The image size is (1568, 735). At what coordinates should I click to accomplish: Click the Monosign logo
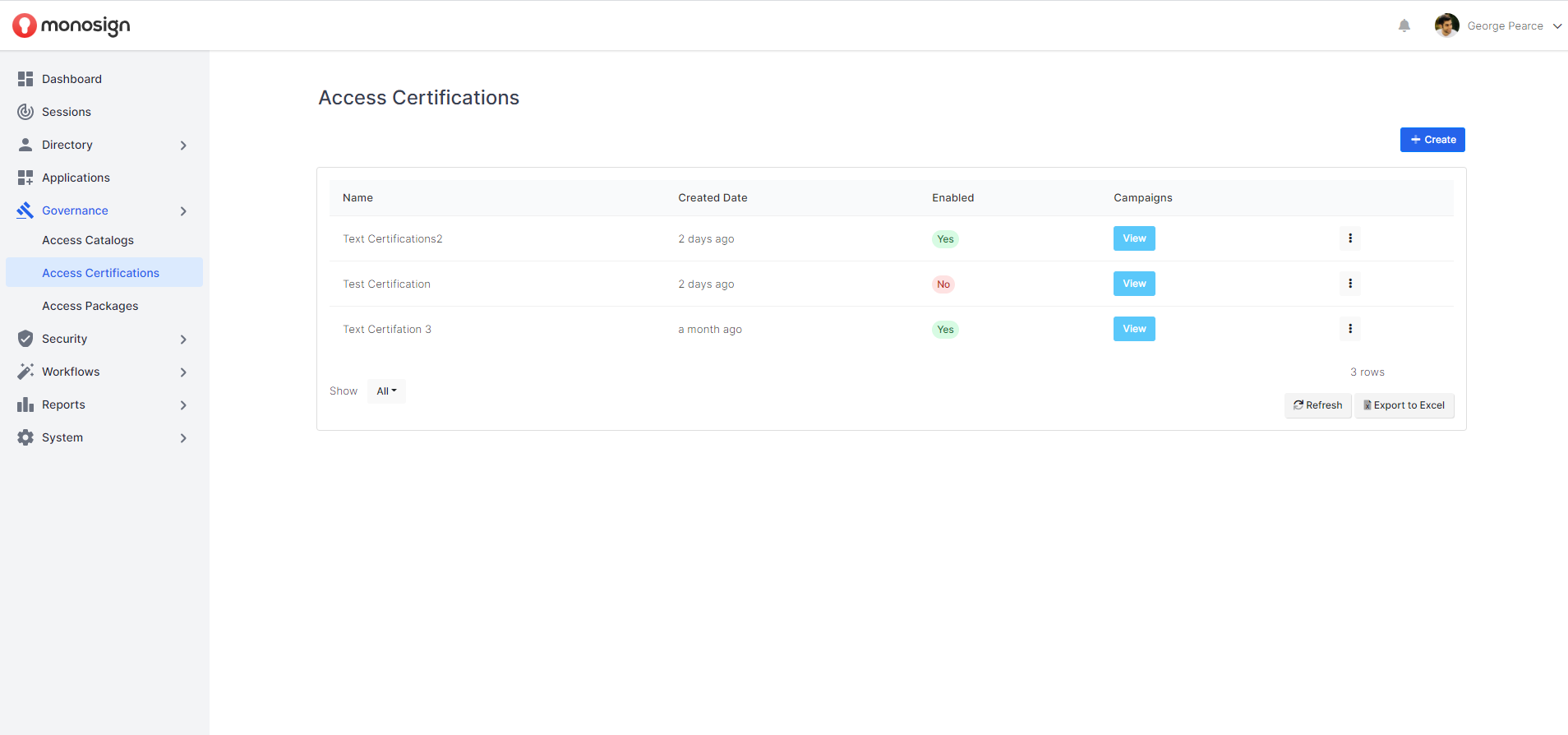(71, 26)
